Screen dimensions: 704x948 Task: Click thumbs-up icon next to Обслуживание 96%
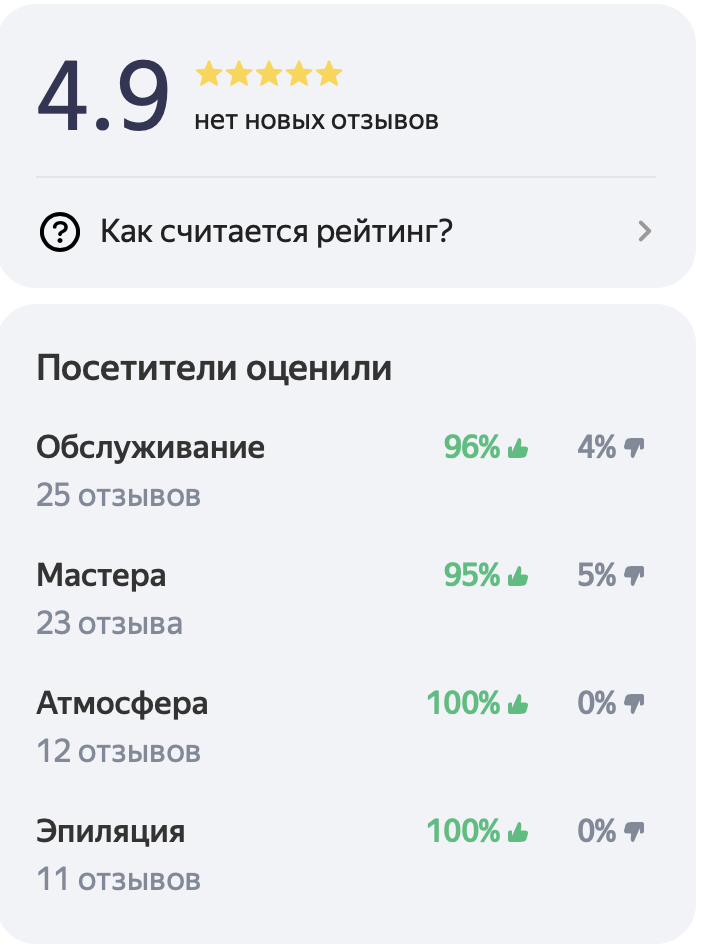point(518,448)
